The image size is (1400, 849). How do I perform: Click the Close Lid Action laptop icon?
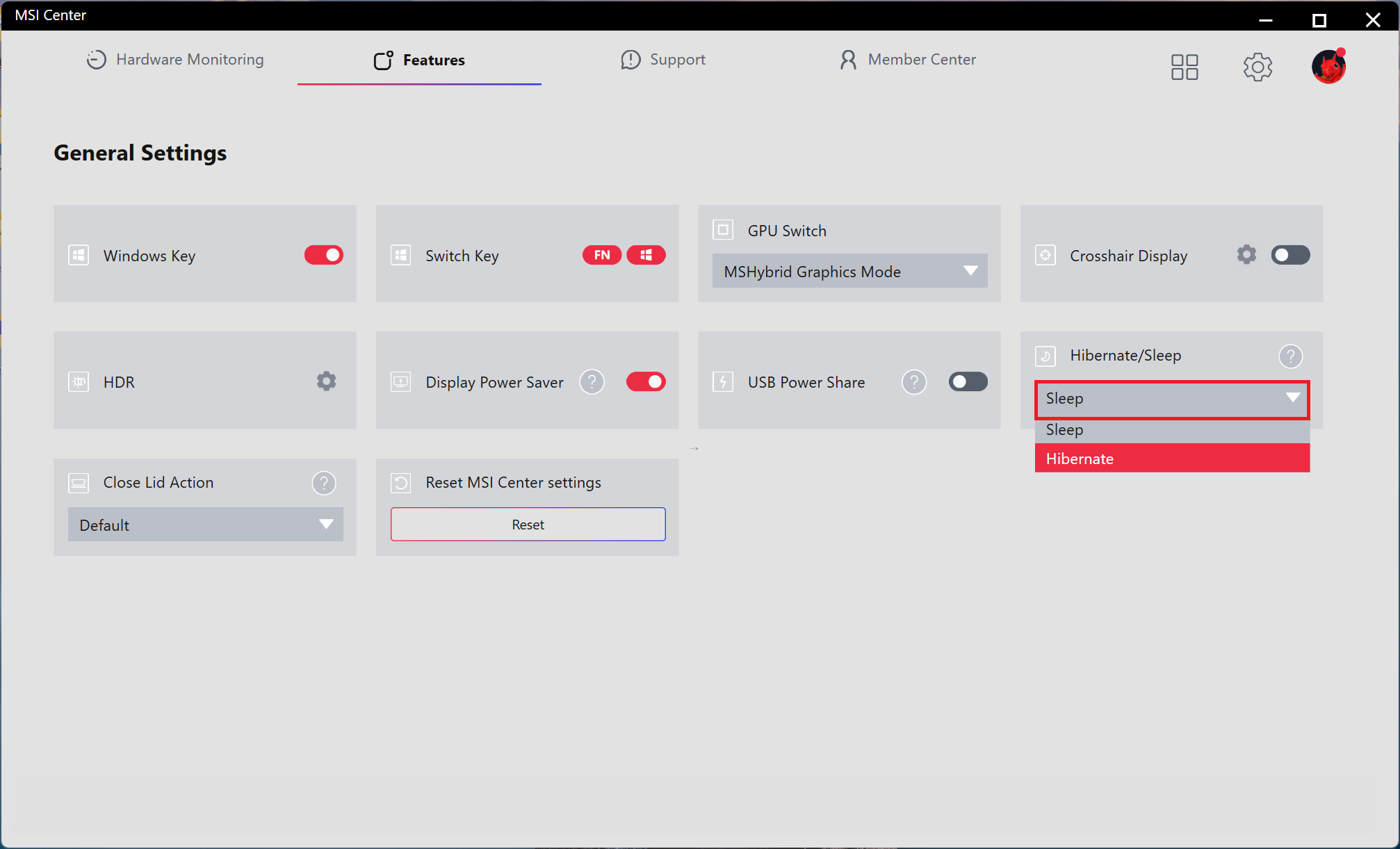tap(79, 483)
